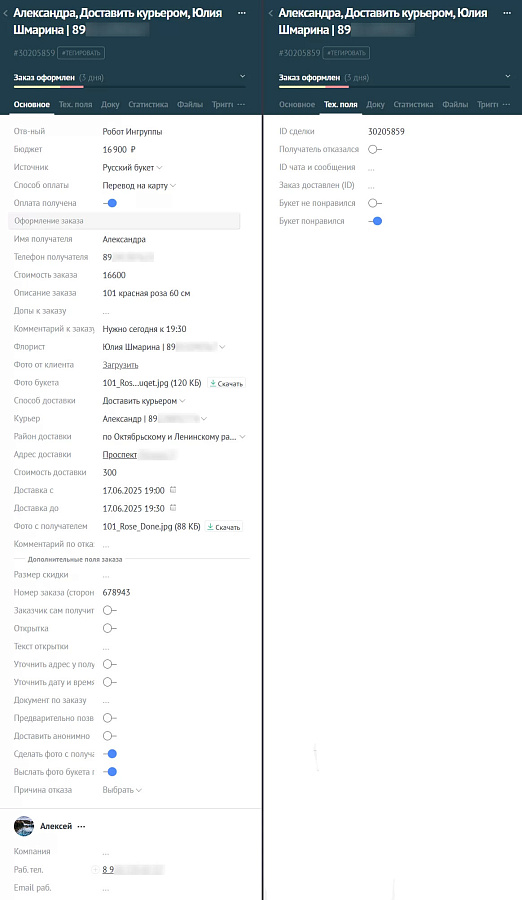The height and width of the screenshot is (900, 522).
Task: Click the plus icon beside Раб. тел.
Action: pyautogui.click(x=95, y=870)
